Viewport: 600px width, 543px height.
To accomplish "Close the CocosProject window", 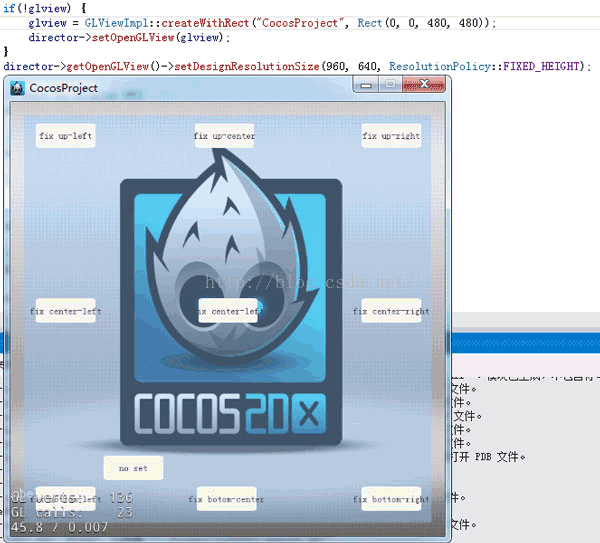I will [424, 85].
